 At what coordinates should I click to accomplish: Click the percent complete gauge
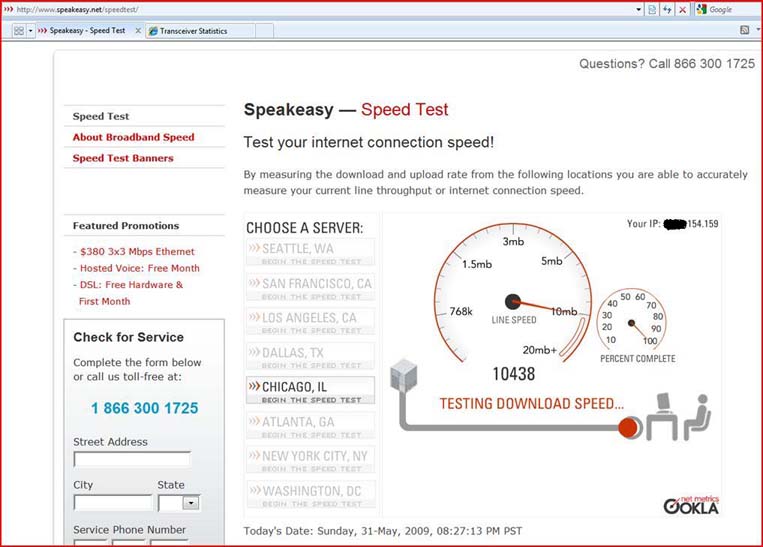[632, 320]
